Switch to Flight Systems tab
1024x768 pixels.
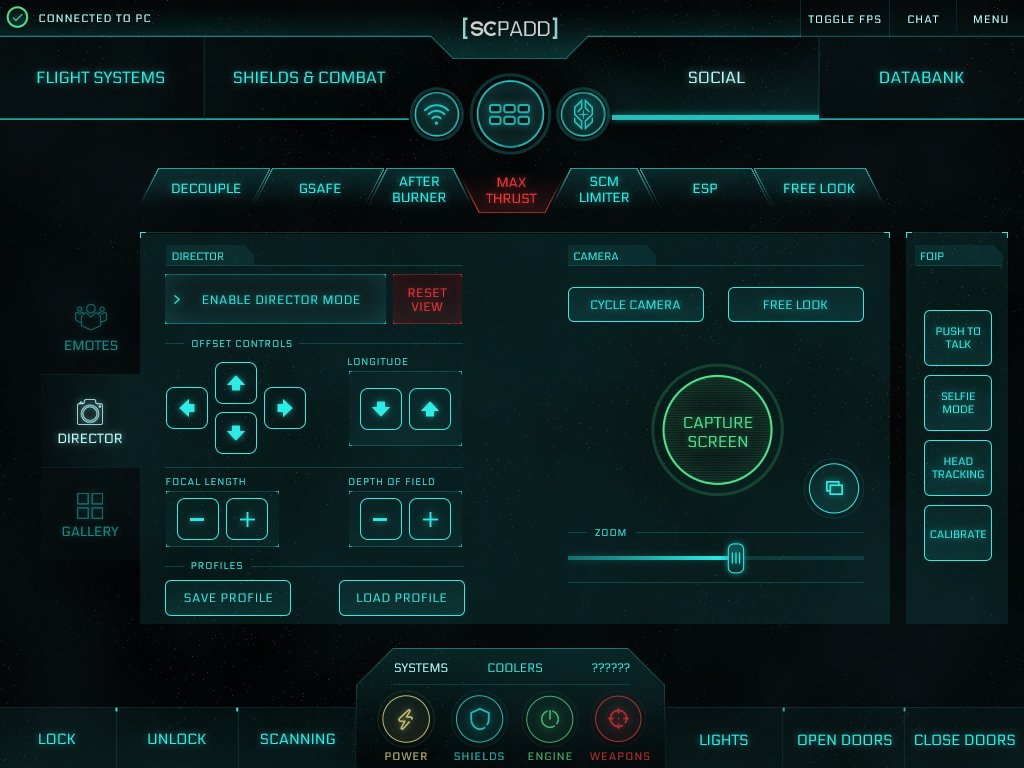coord(101,78)
